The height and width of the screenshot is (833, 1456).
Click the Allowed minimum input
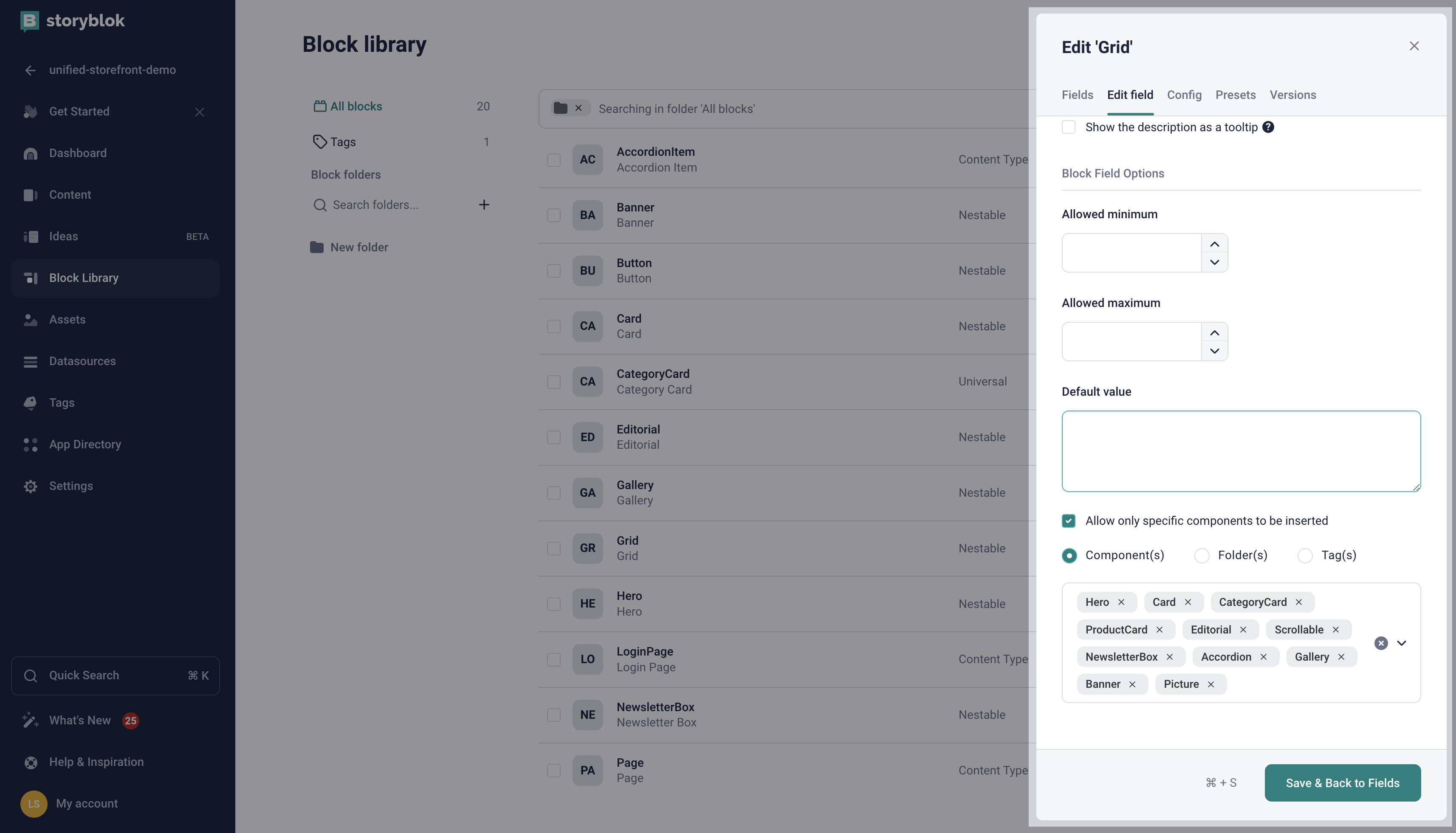[1132, 253]
